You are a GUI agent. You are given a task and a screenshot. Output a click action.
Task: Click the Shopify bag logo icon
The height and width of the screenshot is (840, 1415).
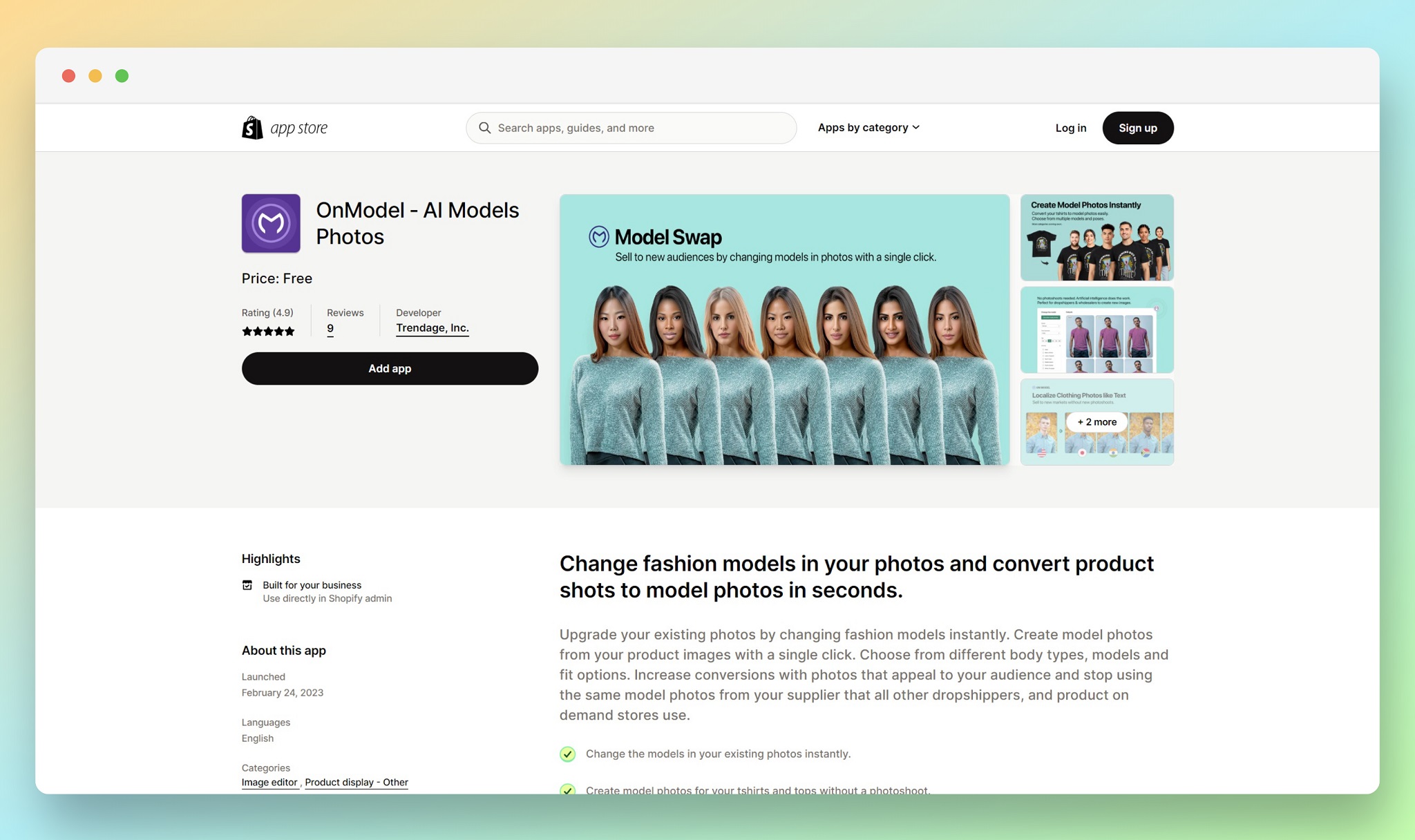(x=252, y=128)
